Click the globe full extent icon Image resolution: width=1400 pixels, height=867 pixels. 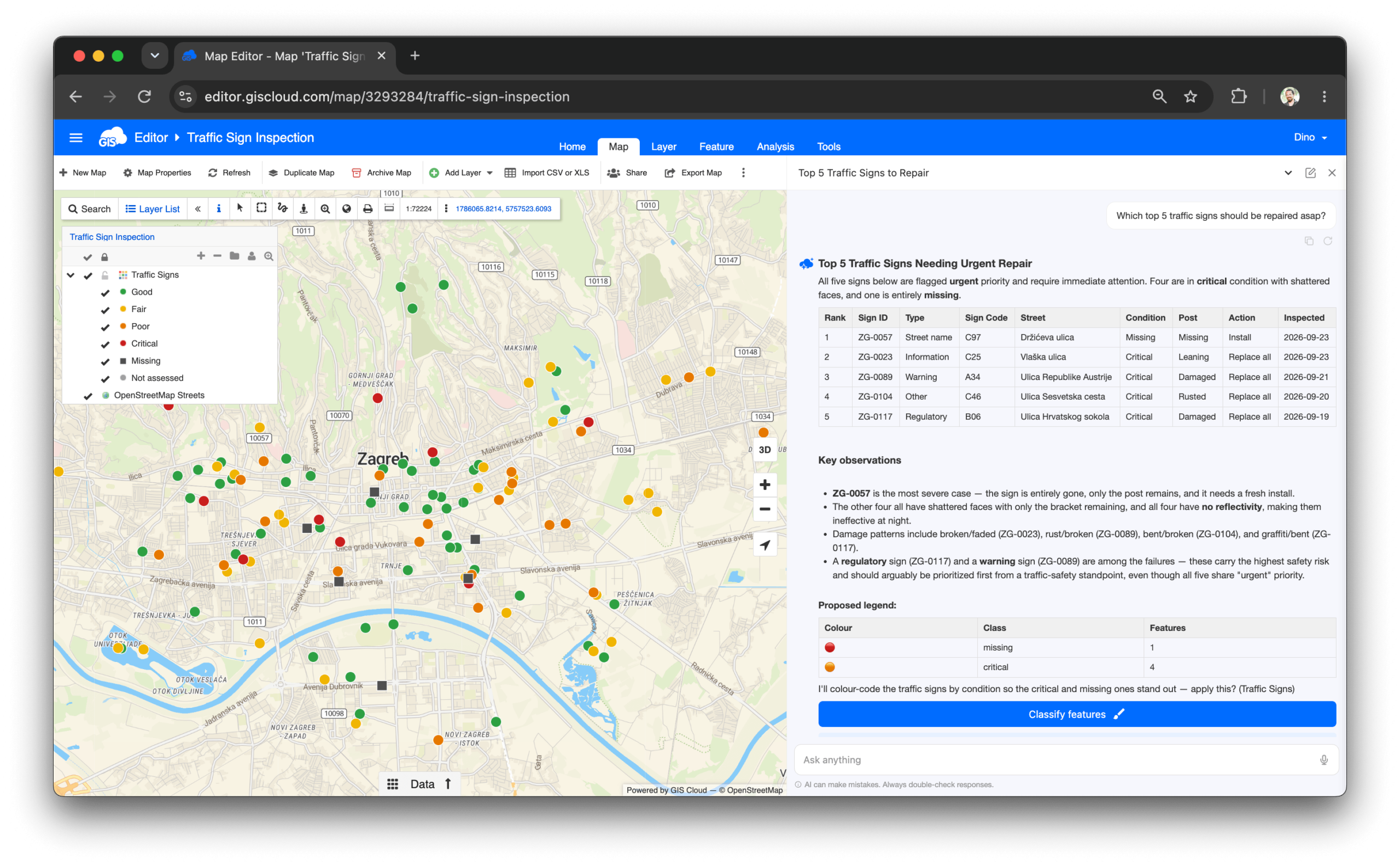pyautogui.click(x=346, y=209)
